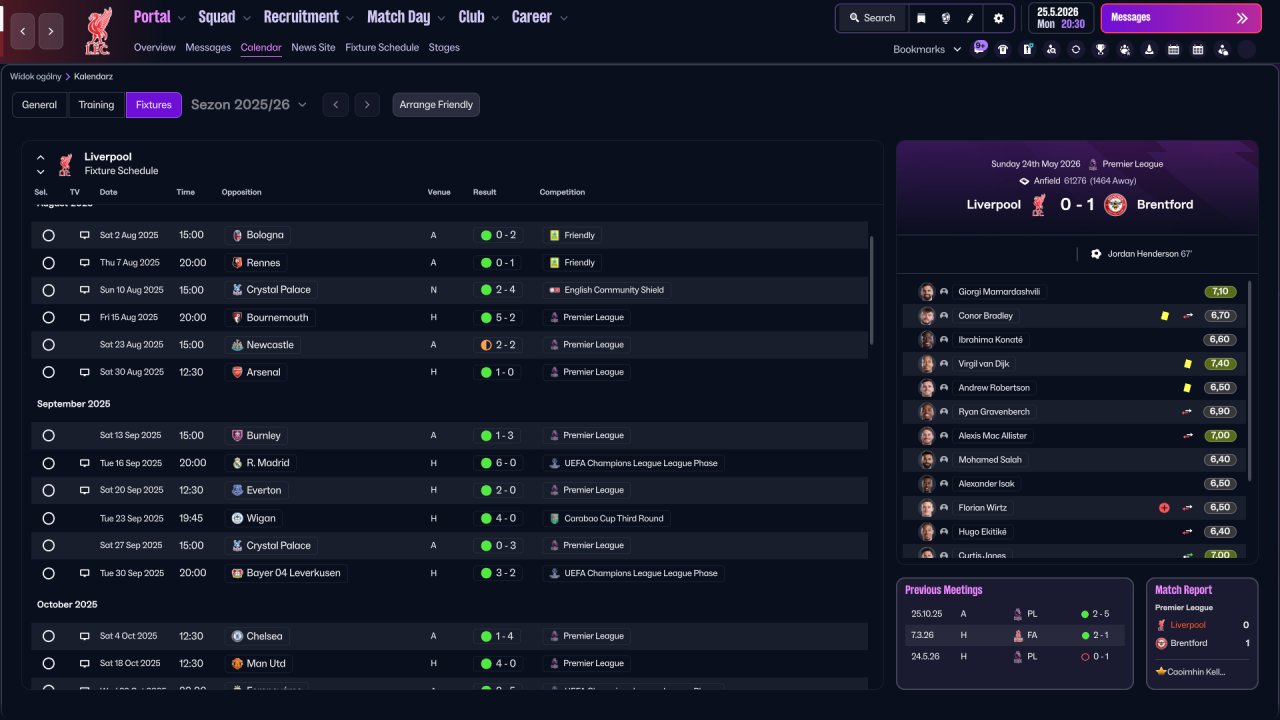Click the injury icon for Florian Wirtz

tap(1164, 508)
